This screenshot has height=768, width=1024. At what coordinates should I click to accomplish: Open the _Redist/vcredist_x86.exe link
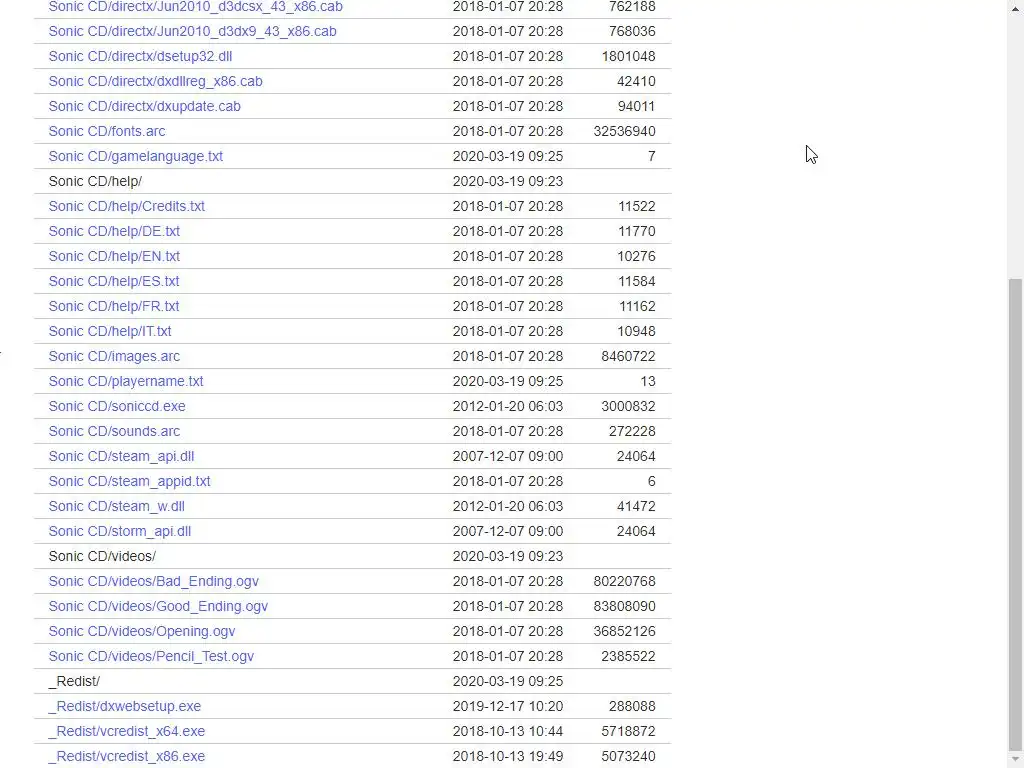pyautogui.click(x=126, y=756)
